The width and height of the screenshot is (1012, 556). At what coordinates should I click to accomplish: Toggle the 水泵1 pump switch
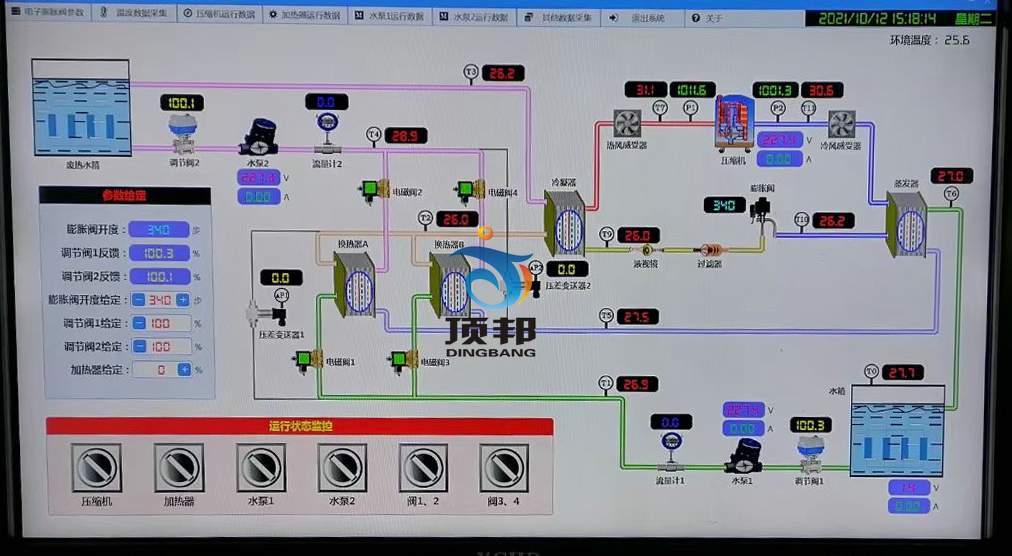[261, 467]
